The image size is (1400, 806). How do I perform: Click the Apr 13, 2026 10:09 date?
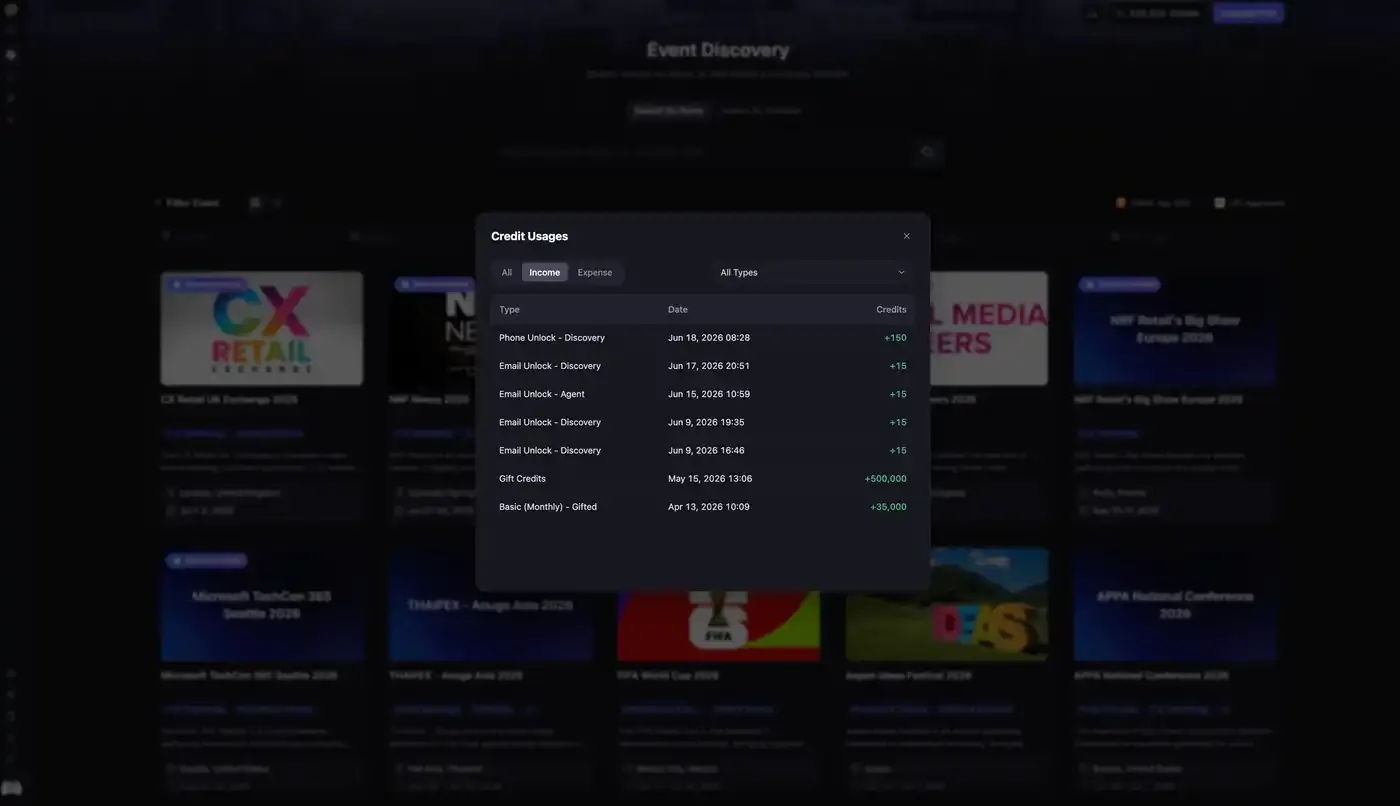709,506
